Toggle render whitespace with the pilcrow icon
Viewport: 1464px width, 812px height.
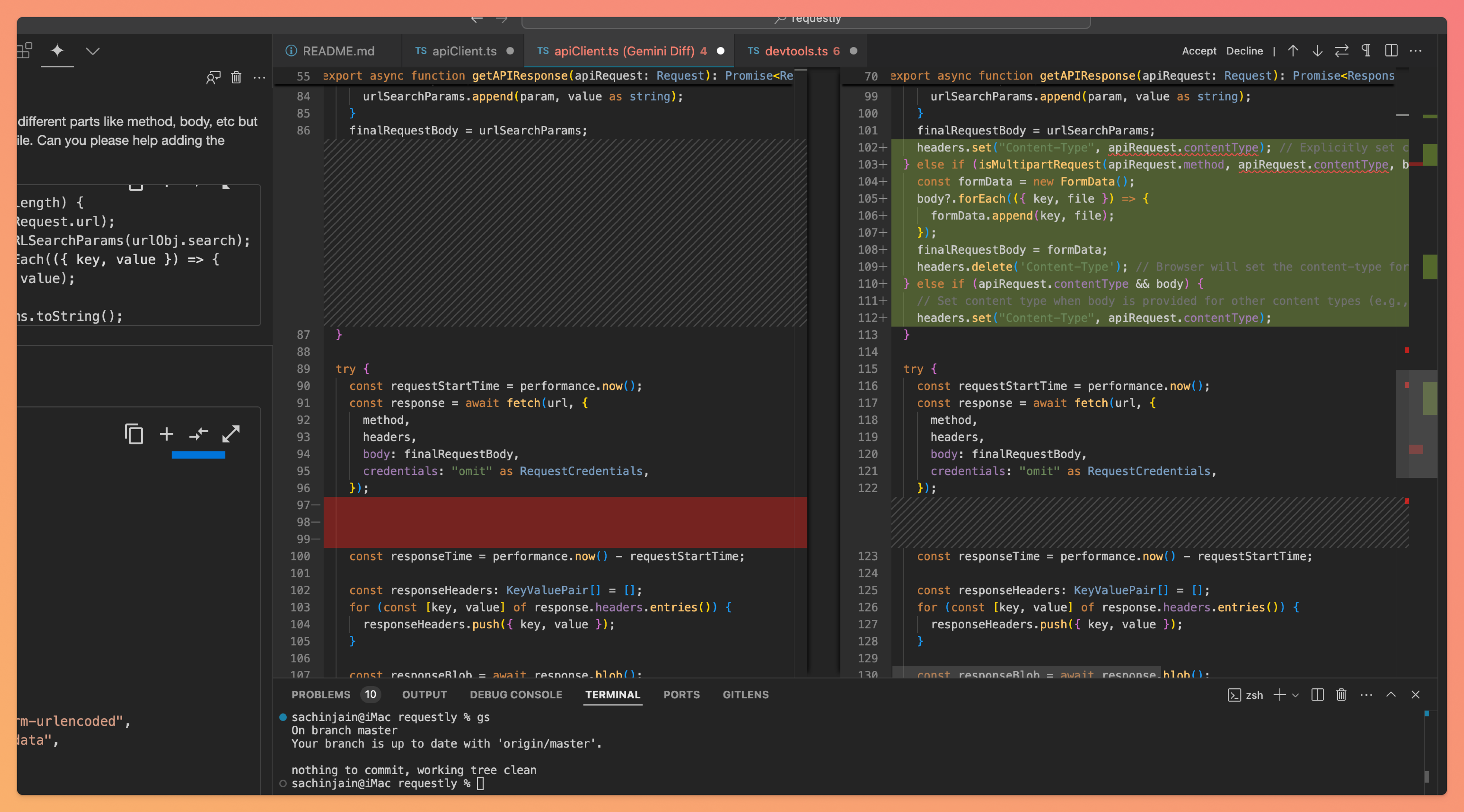(x=1367, y=51)
